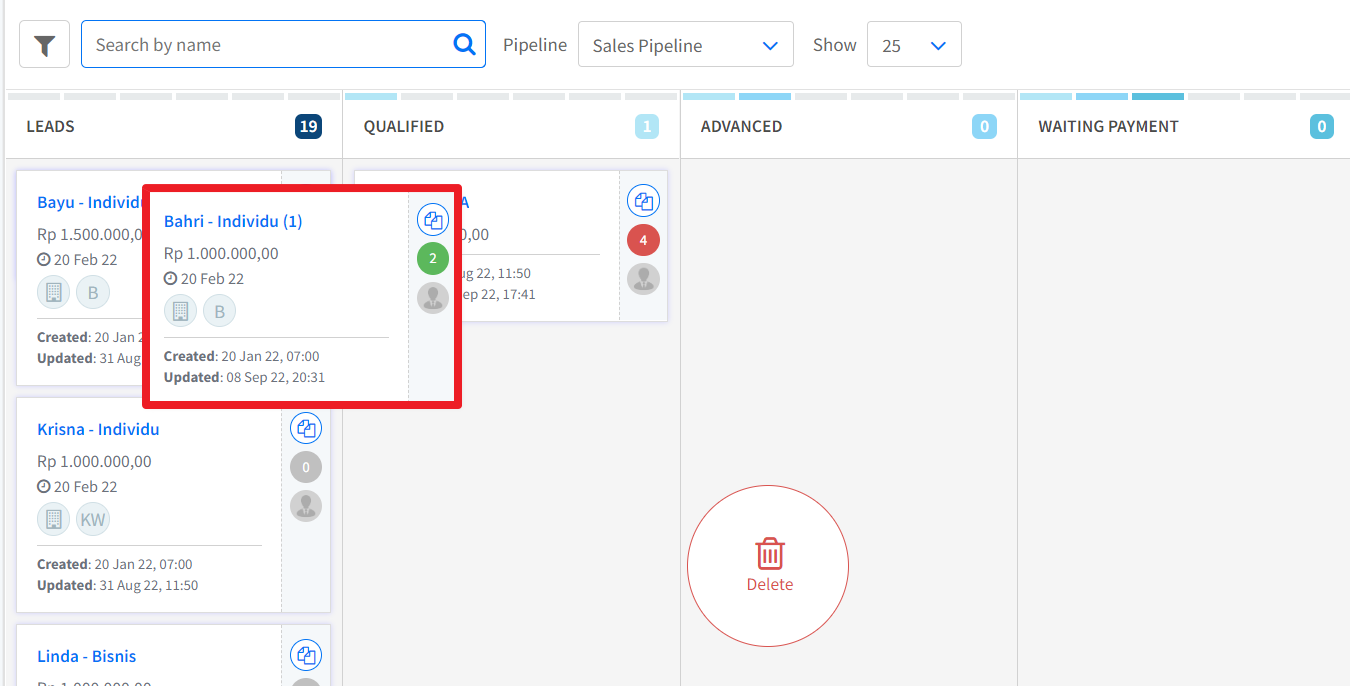This screenshot has width=1350, height=686.
Task: Open the filter funnel button
Action: tap(44, 45)
